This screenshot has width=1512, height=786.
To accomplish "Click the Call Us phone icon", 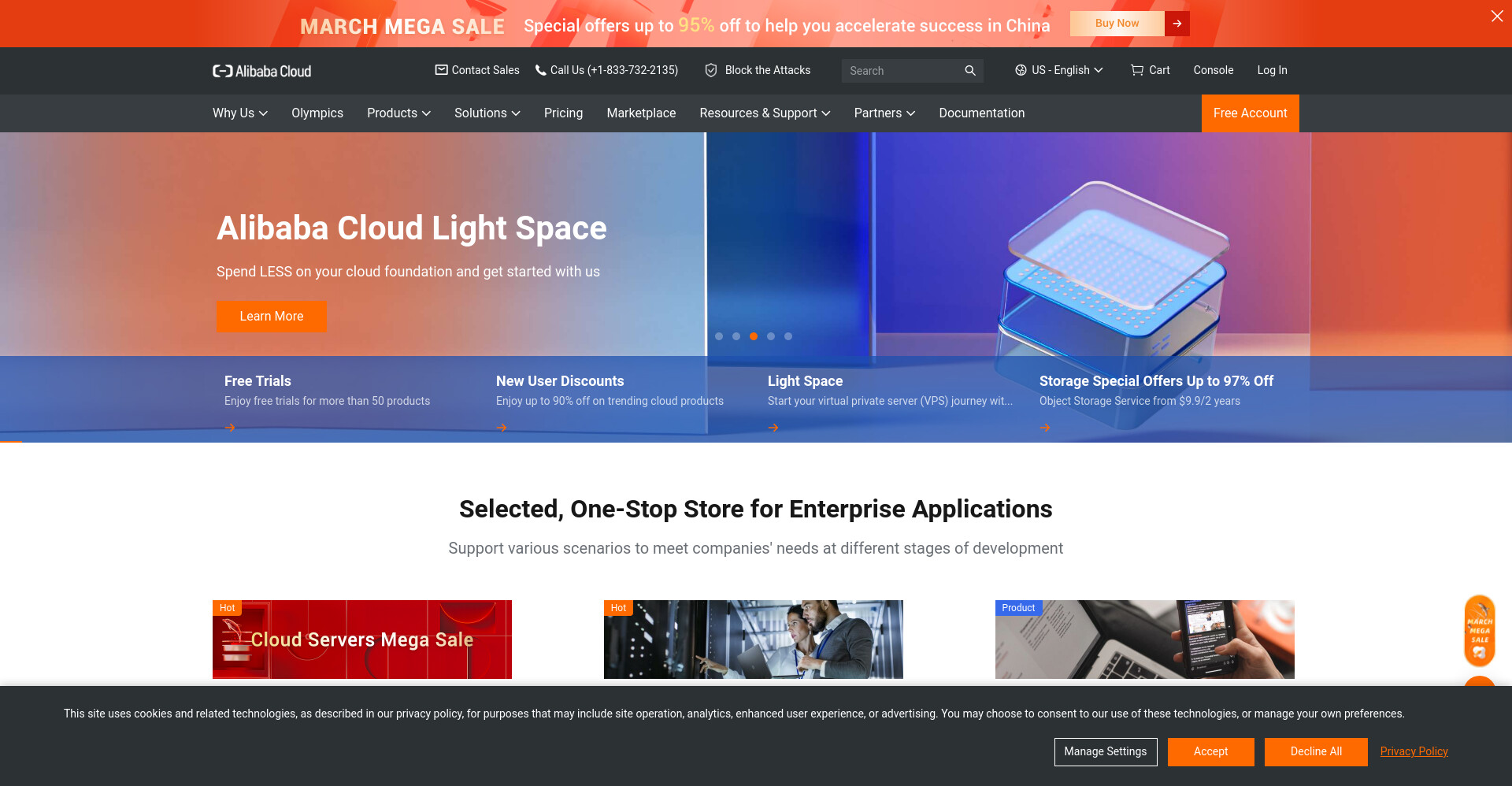I will pyautogui.click(x=540, y=70).
